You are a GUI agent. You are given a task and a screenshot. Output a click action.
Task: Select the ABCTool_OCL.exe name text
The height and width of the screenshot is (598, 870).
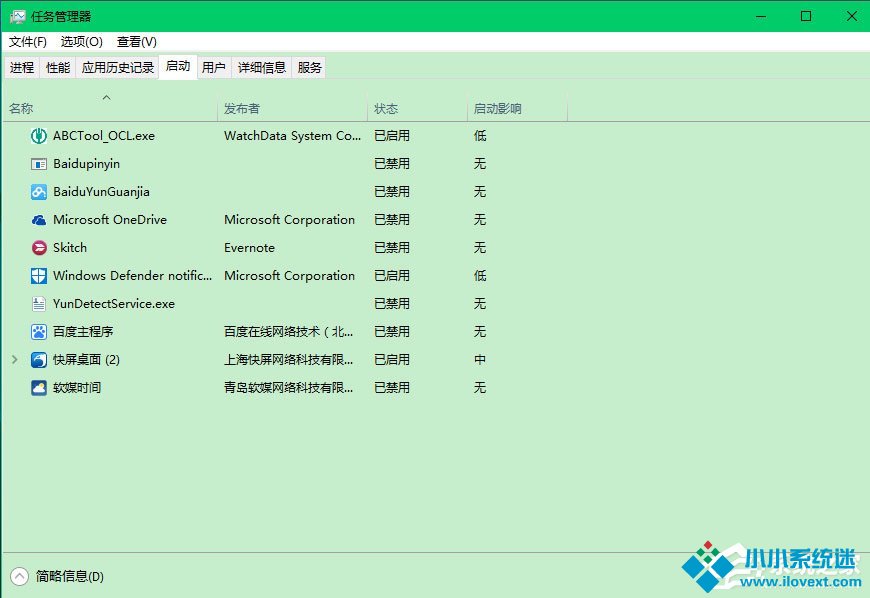click(x=104, y=136)
